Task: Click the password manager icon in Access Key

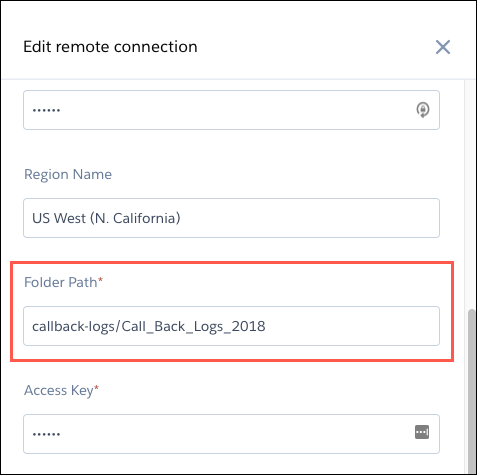Action: pyautogui.click(x=422, y=432)
